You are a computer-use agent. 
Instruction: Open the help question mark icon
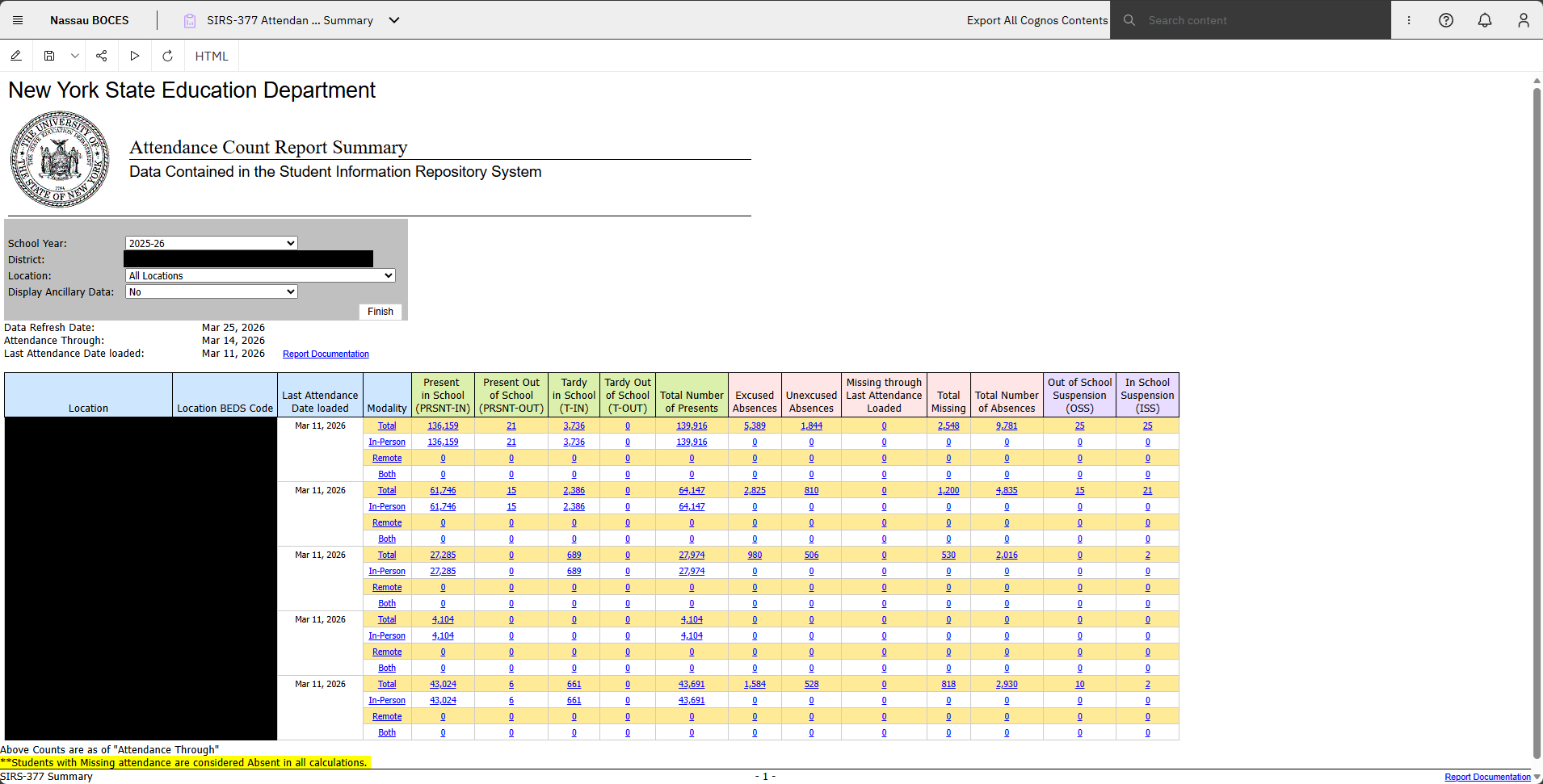(1446, 20)
